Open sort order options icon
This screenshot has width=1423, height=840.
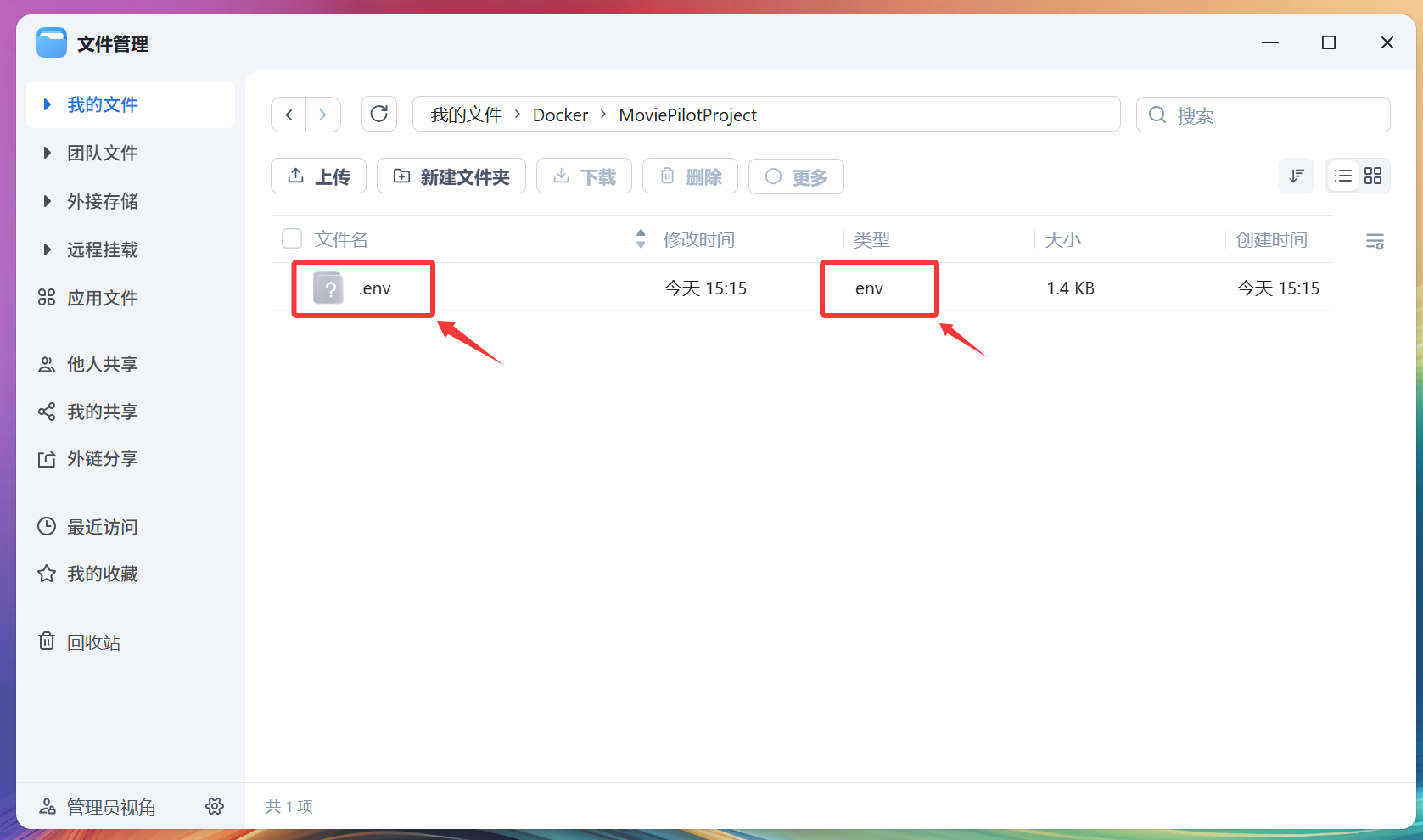[1296, 176]
